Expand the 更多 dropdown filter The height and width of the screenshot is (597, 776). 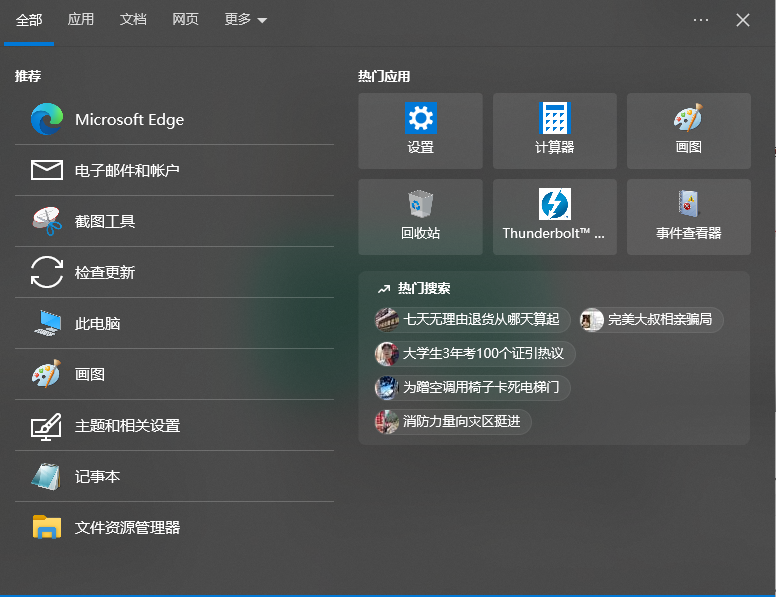(x=245, y=20)
